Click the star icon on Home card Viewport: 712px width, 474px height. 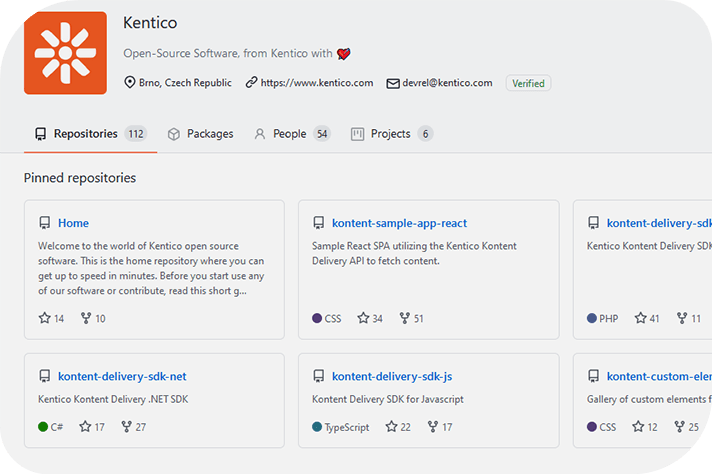[x=44, y=318]
